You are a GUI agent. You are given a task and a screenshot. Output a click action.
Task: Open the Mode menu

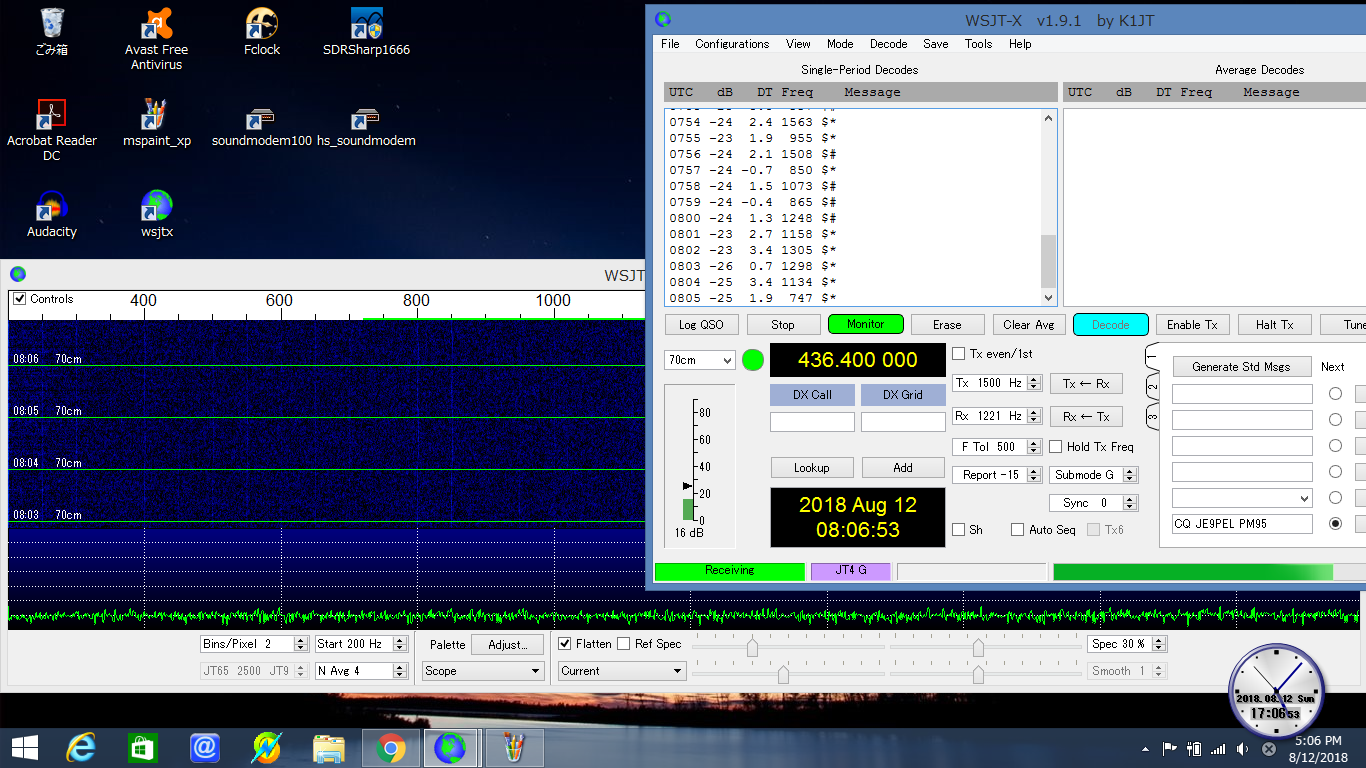coord(840,44)
